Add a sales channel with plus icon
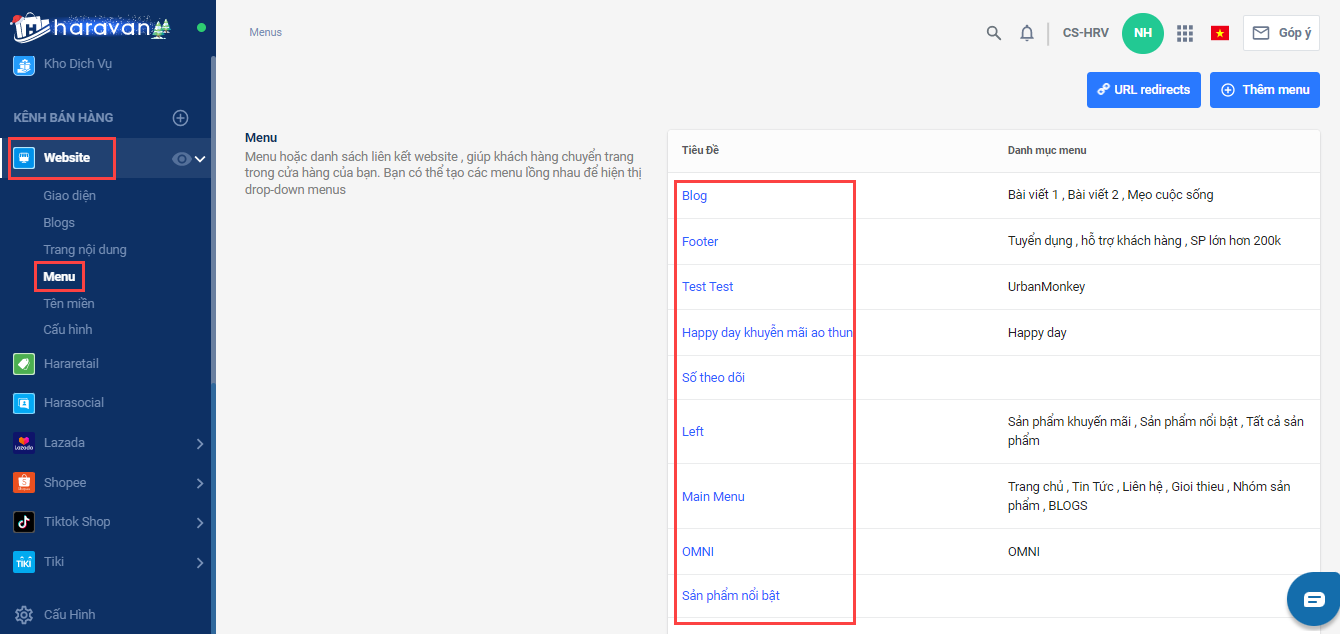1340x634 pixels. tap(181, 118)
